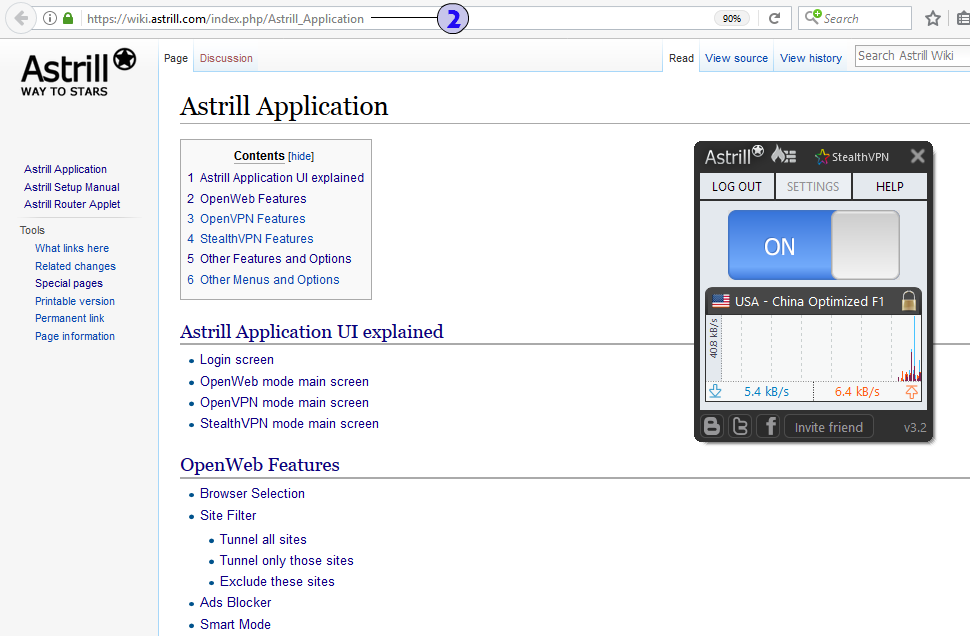
Task: Open What links here tool
Action: point(72,248)
